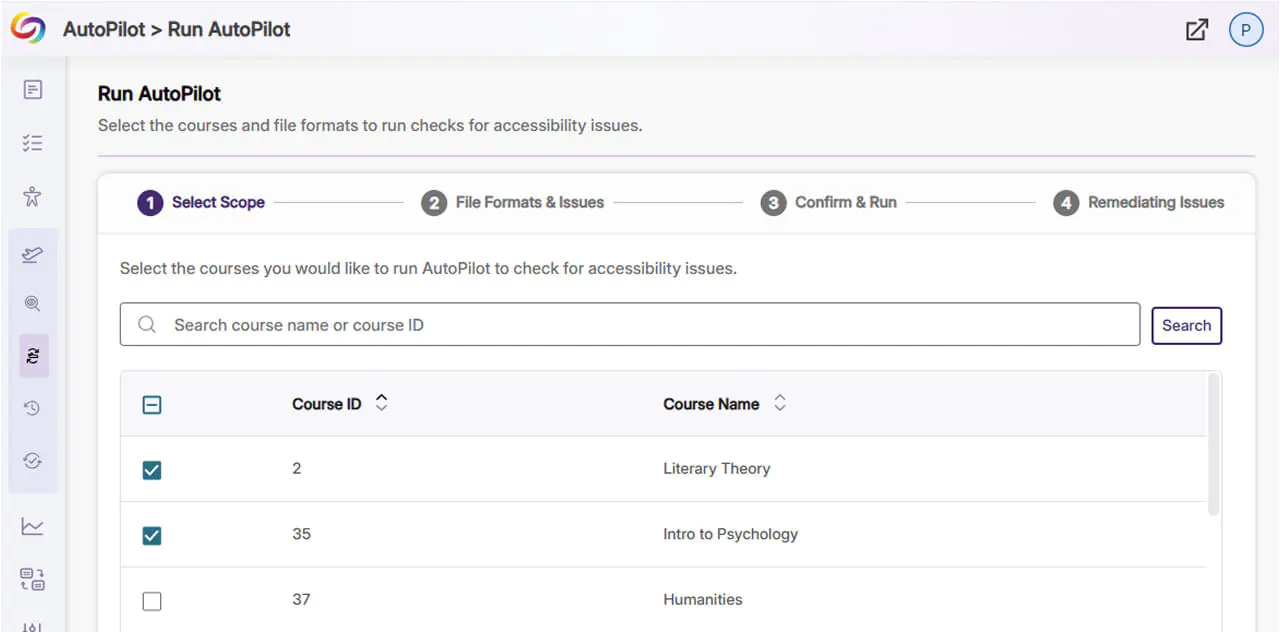Viewport: 1280px width, 632px height.
Task: Click the history clock icon in sidebar
Action: click(x=33, y=408)
